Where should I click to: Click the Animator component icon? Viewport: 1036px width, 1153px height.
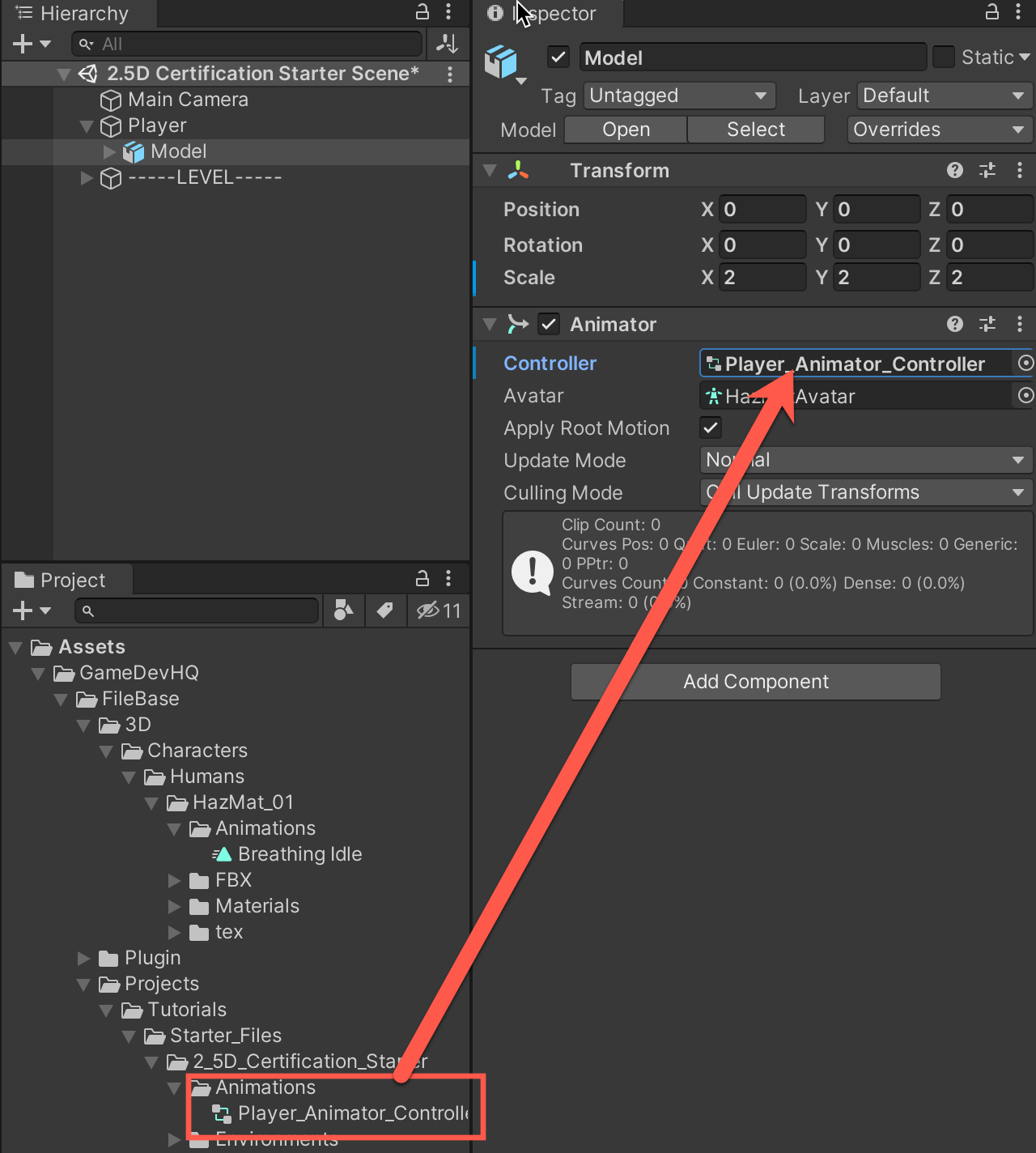[x=518, y=324]
